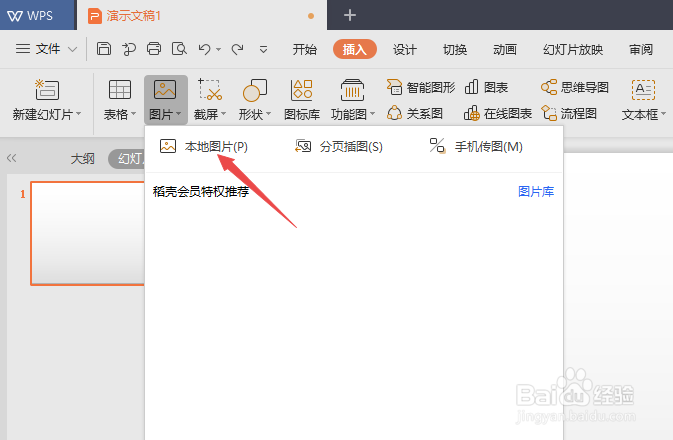The height and width of the screenshot is (440, 673).
Task: Open the 图片库 link
Action: [x=536, y=191]
